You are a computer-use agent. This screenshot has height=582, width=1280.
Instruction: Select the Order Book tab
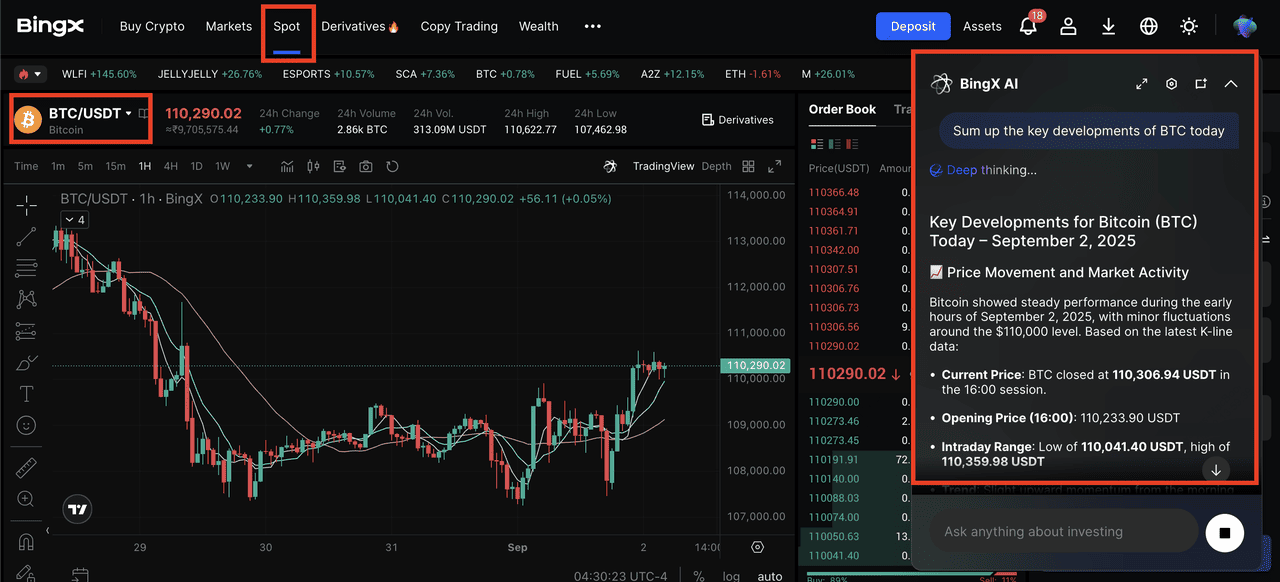pyautogui.click(x=842, y=109)
